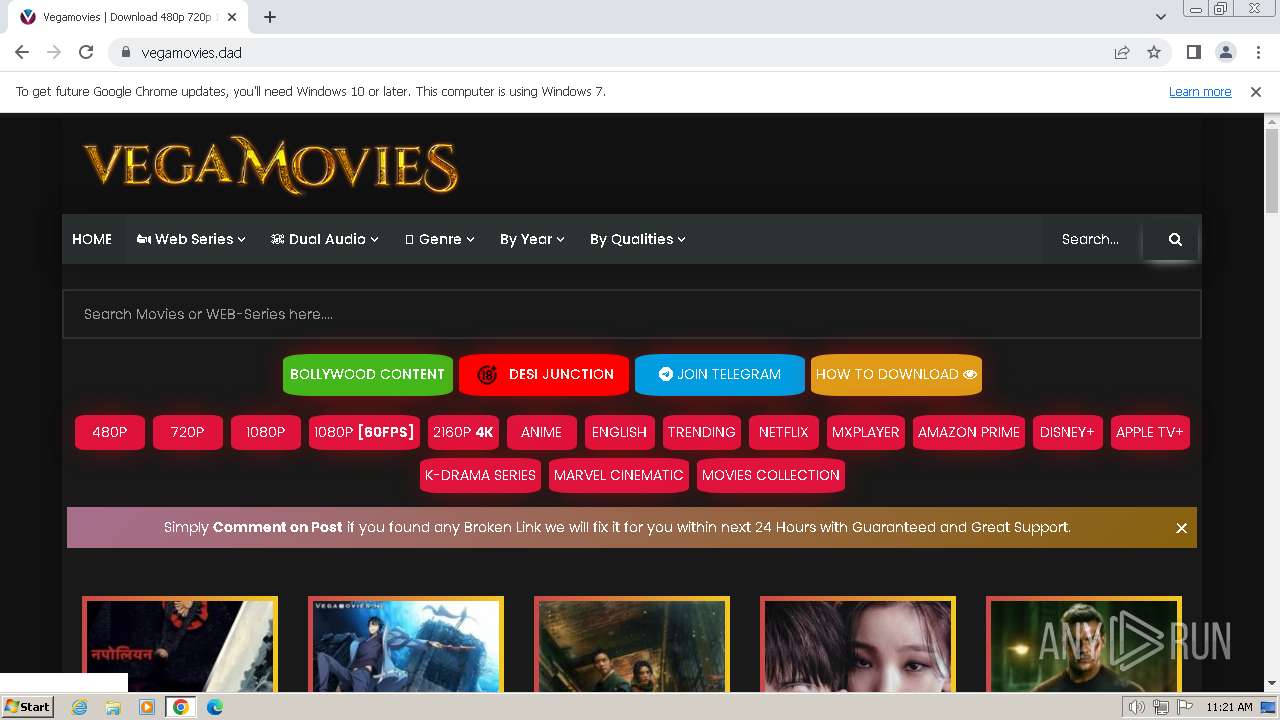Open HOW TO DOWNLOAD guide
1280x720 pixels.
pos(896,374)
